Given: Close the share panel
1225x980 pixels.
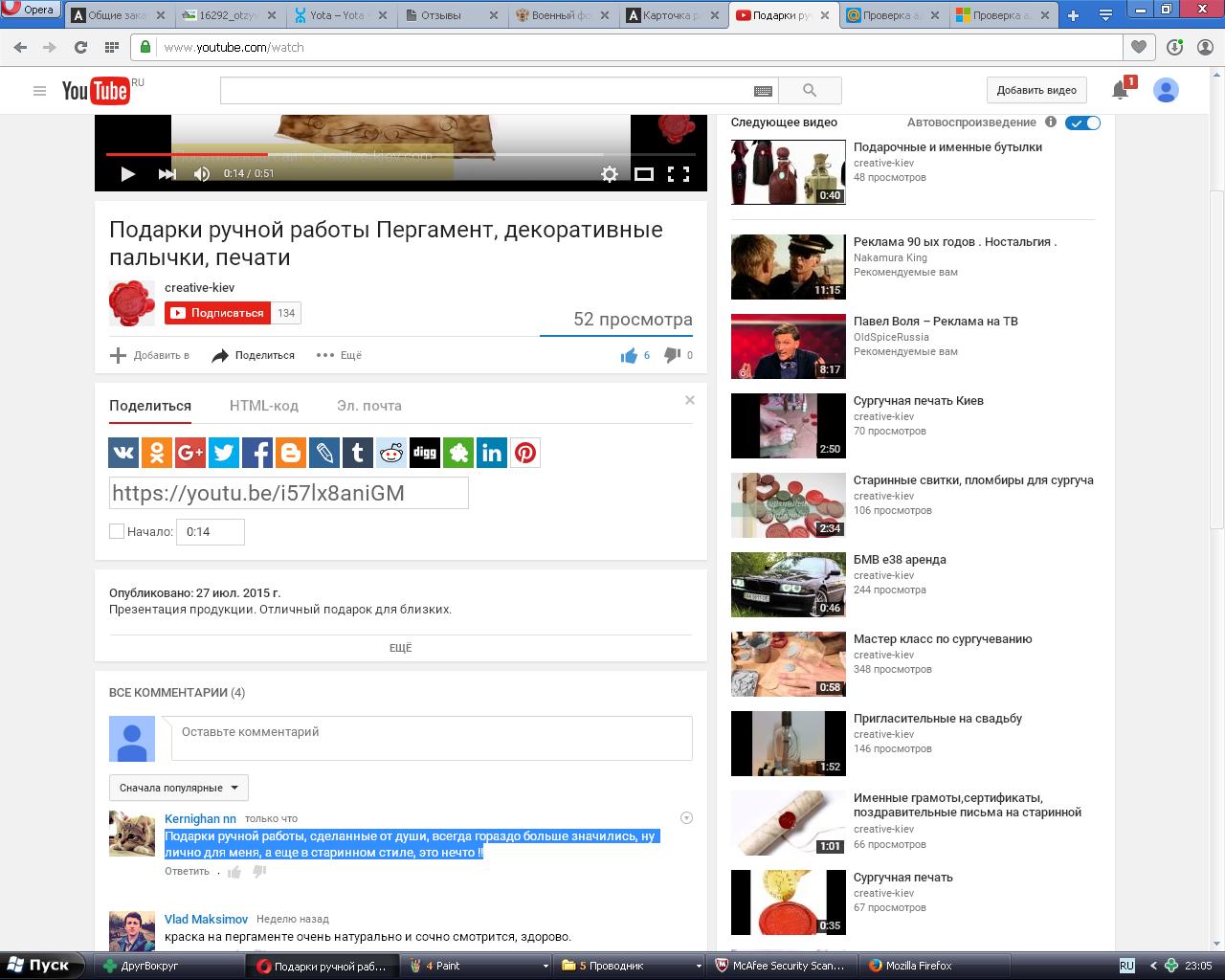Looking at the screenshot, I should (x=689, y=400).
